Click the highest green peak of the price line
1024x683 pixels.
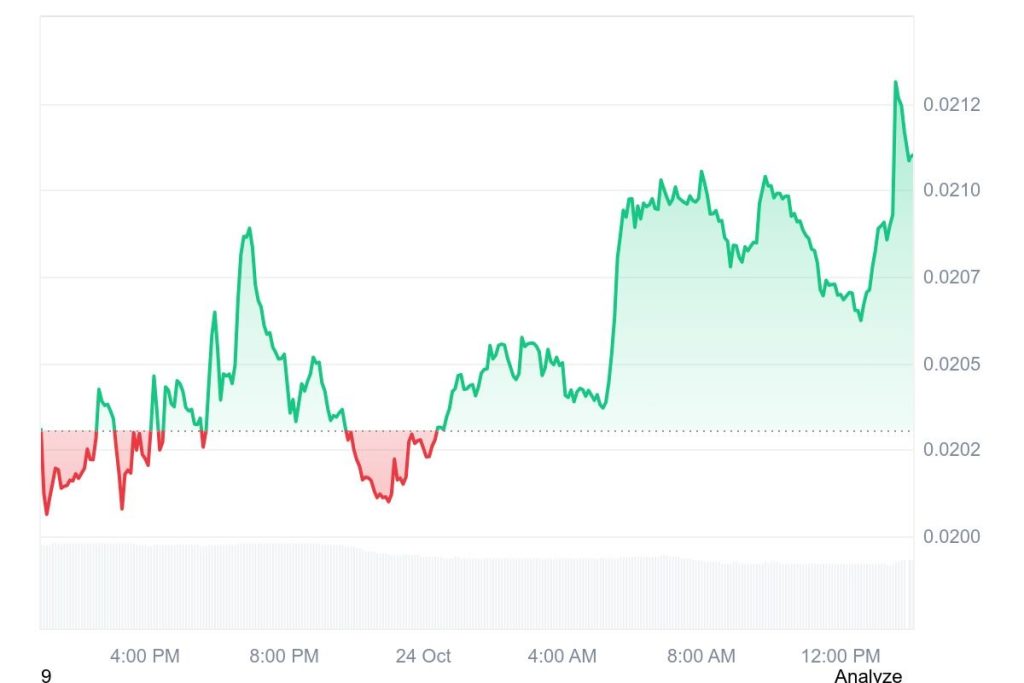(895, 83)
